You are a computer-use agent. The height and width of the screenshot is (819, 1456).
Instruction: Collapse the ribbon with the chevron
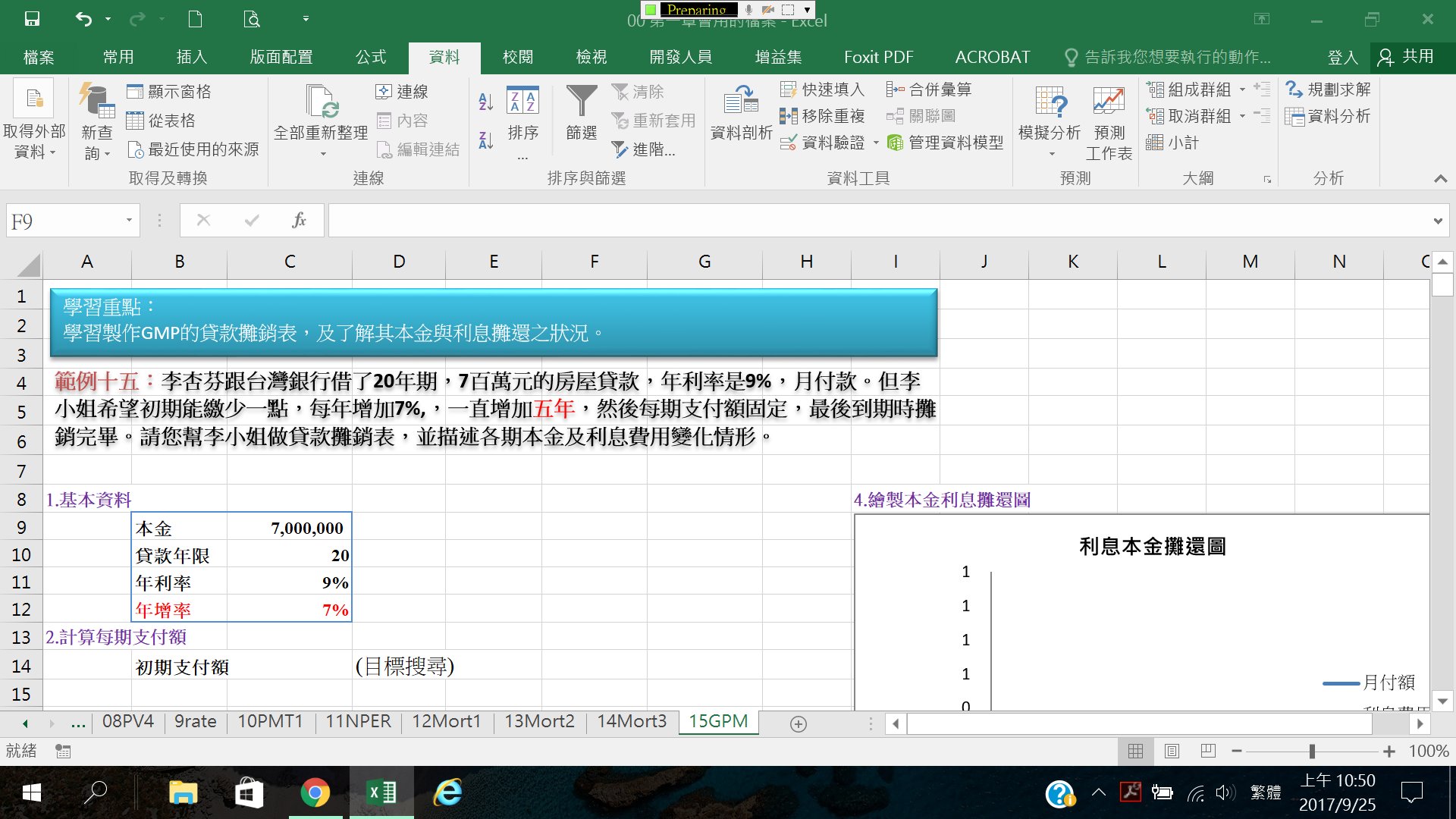tap(1440, 179)
